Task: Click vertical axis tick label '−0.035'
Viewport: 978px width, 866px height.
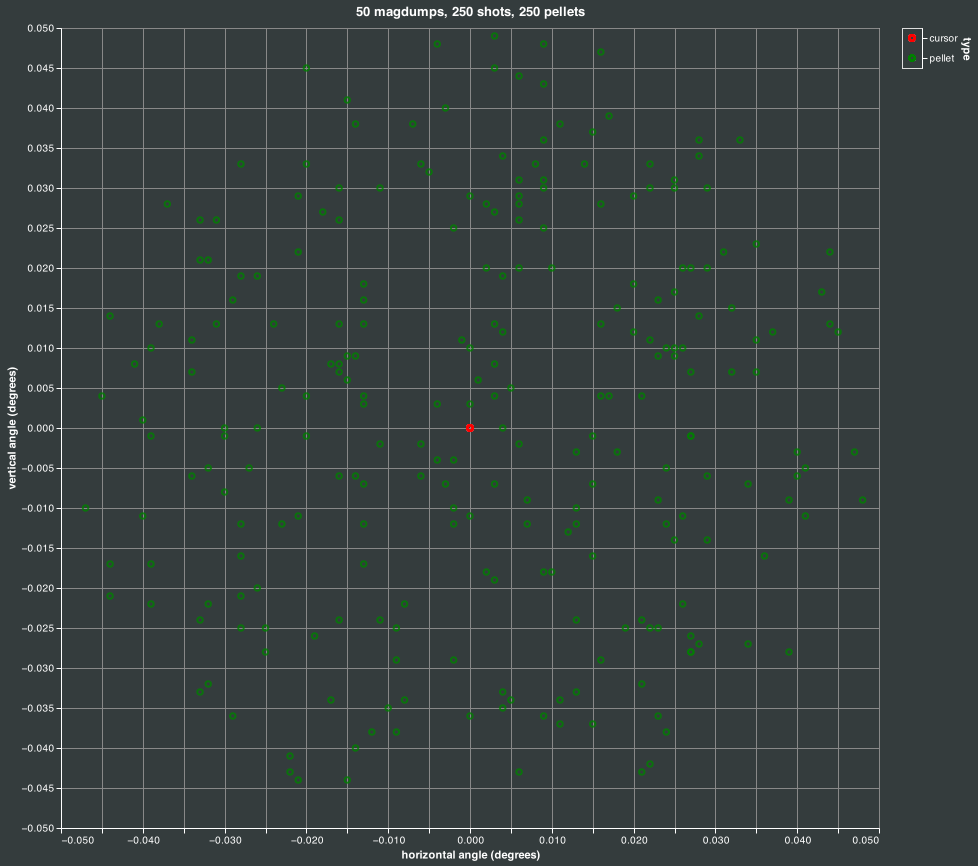Action: 37,708
